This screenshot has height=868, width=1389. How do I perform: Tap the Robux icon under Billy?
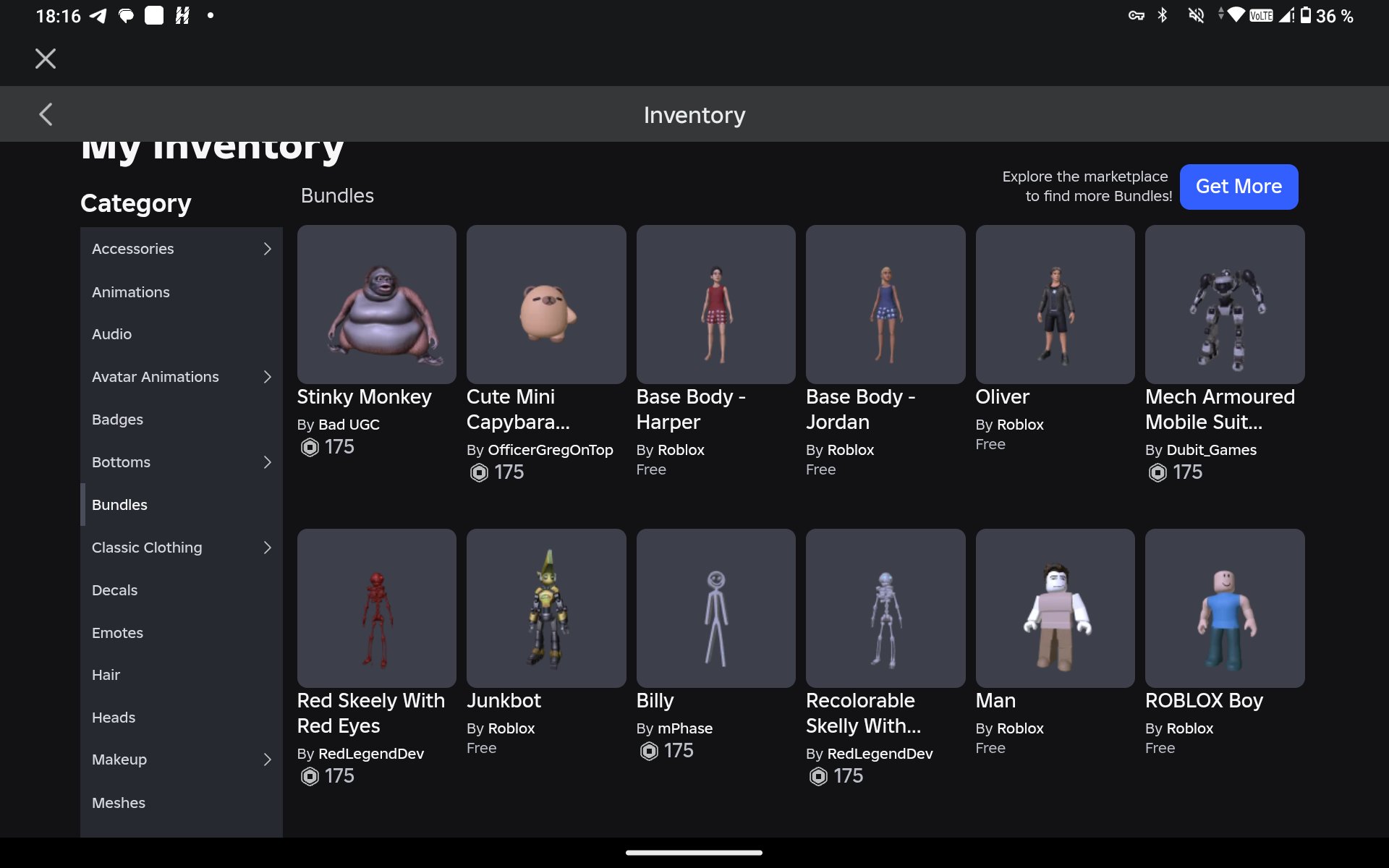coord(649,752)
